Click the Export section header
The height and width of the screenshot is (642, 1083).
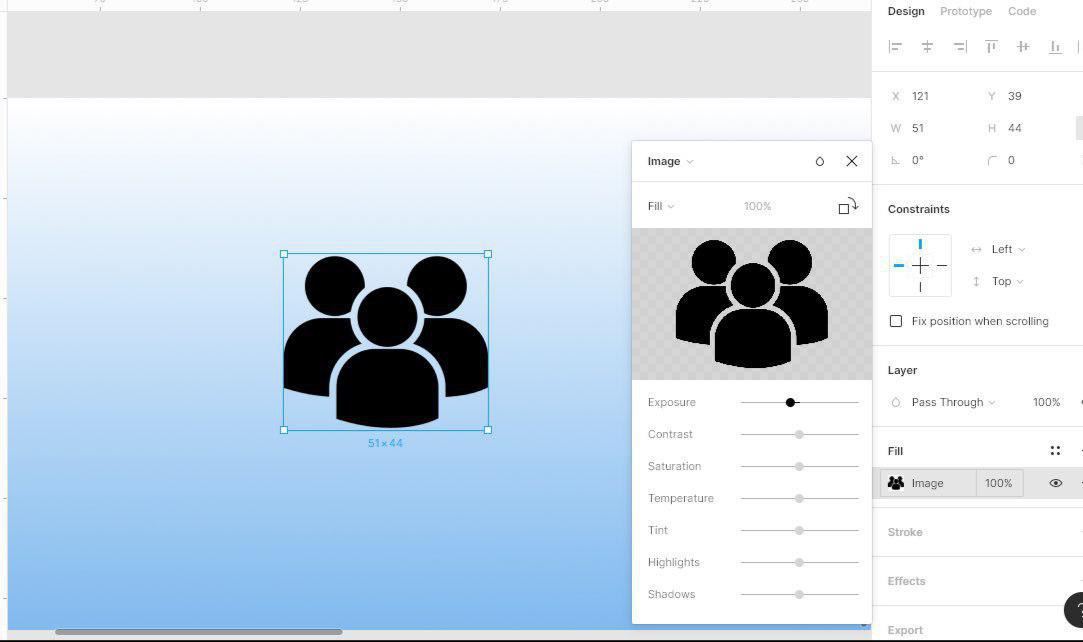[x=905, y=630]
